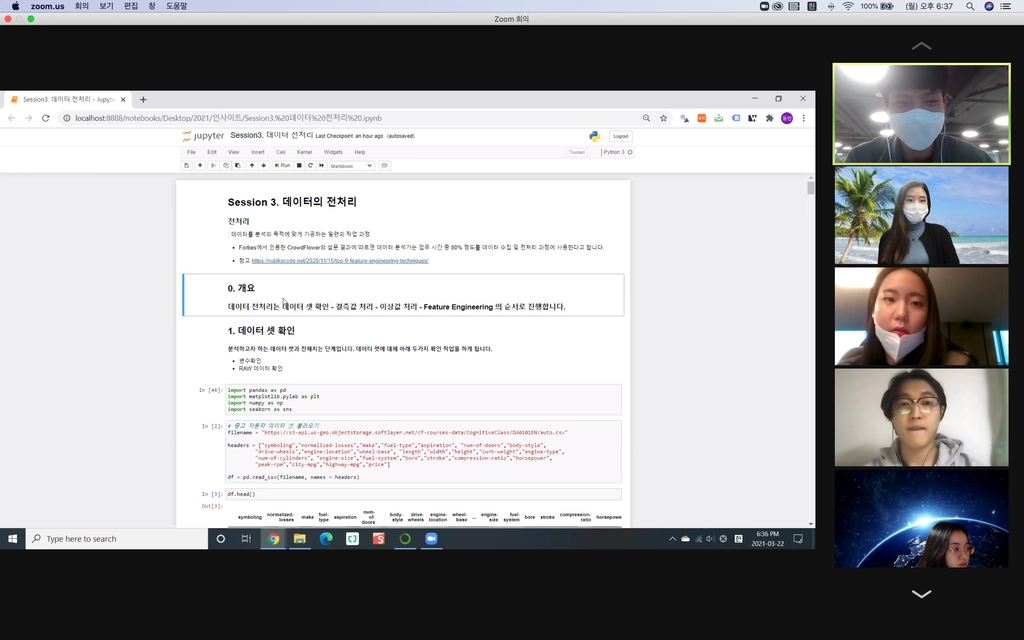Run the selected Jupyter cell
Viewport: 1024px width, 640px height.
(x=283, y=166)
